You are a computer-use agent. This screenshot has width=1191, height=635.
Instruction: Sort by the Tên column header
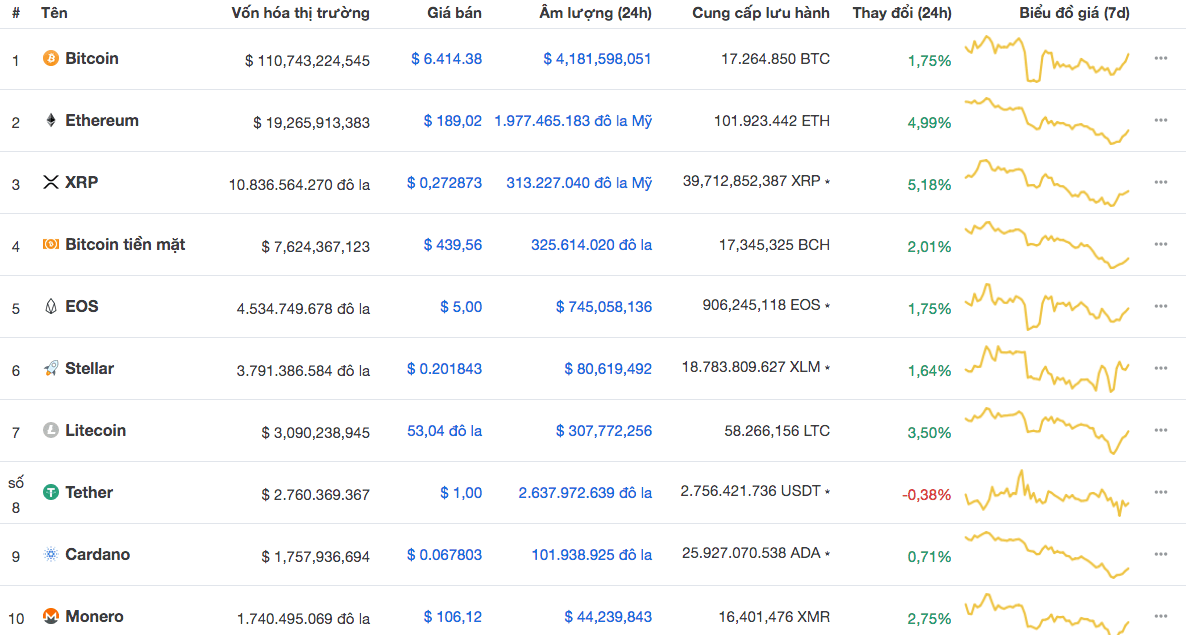(x=54, y=13)
